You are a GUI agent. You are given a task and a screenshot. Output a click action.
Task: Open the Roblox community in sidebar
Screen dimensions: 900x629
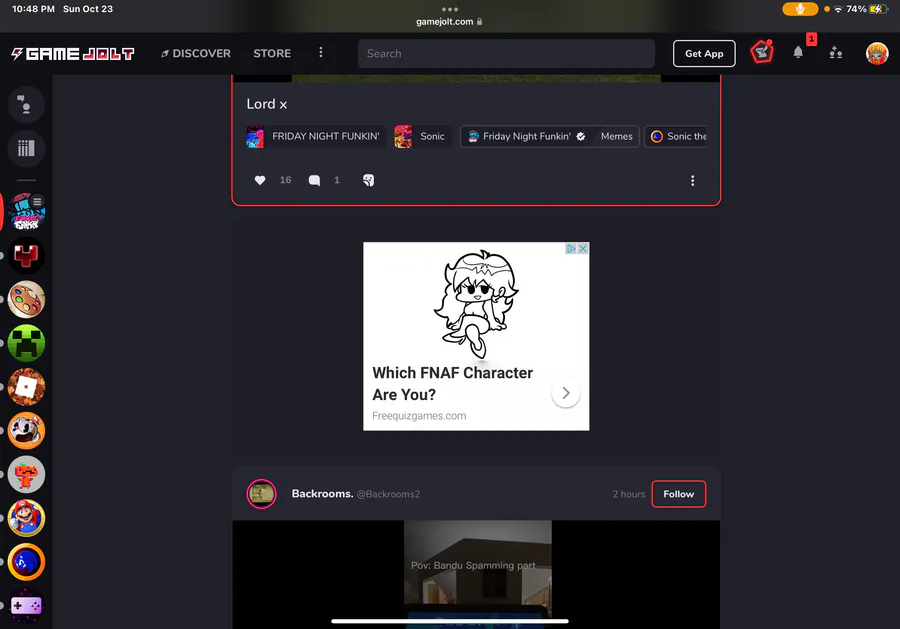(x=26, y=387)
